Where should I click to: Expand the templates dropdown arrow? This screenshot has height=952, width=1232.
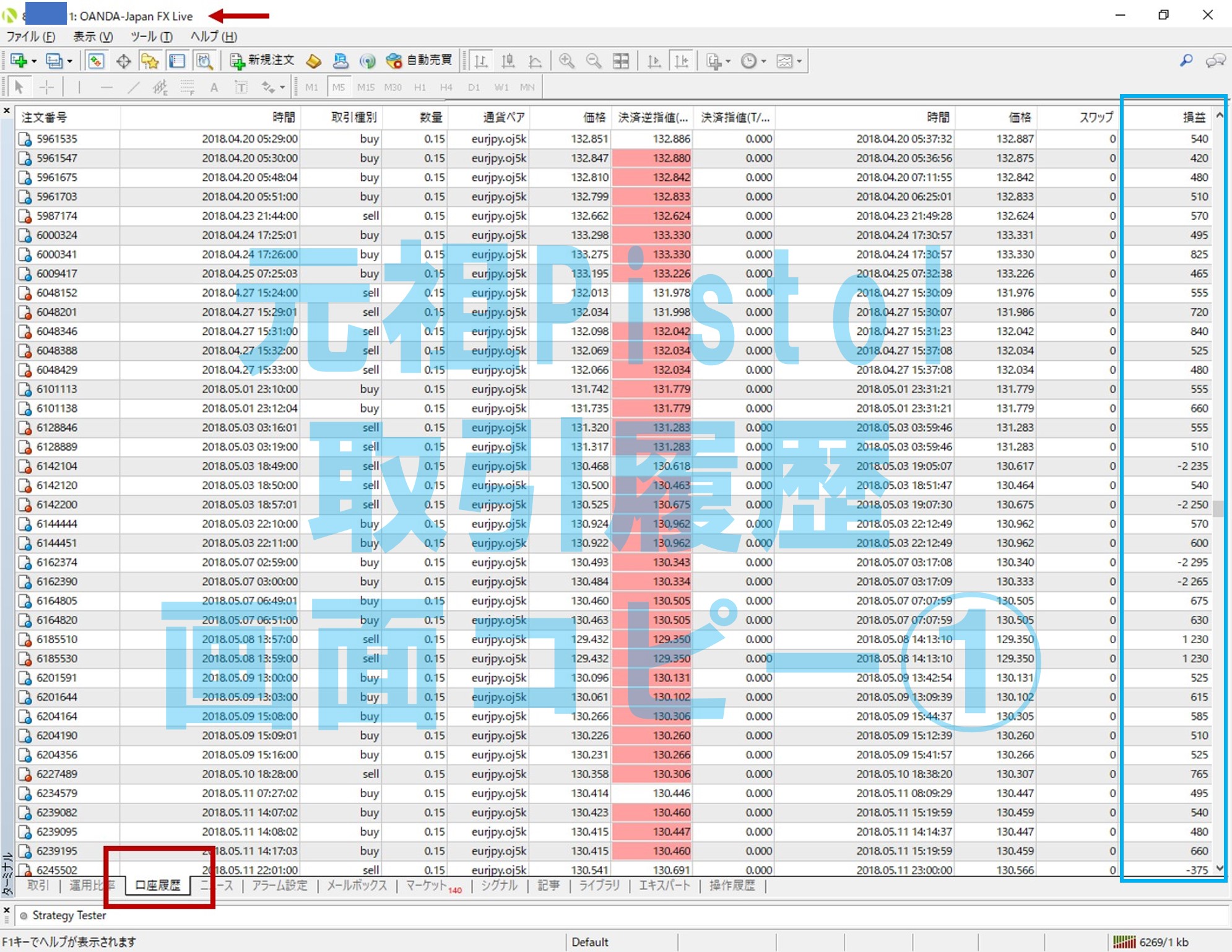pyautogui.click(x=799, y=61)
